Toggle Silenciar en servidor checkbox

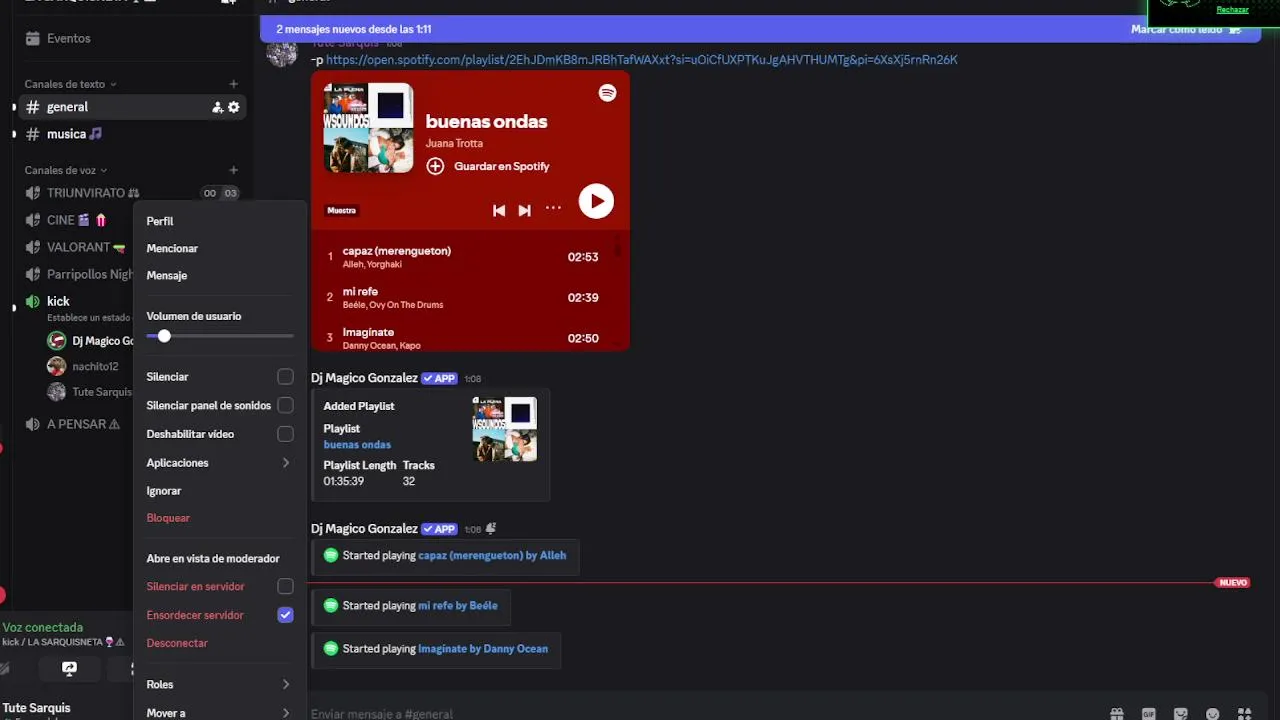(286, 586)
